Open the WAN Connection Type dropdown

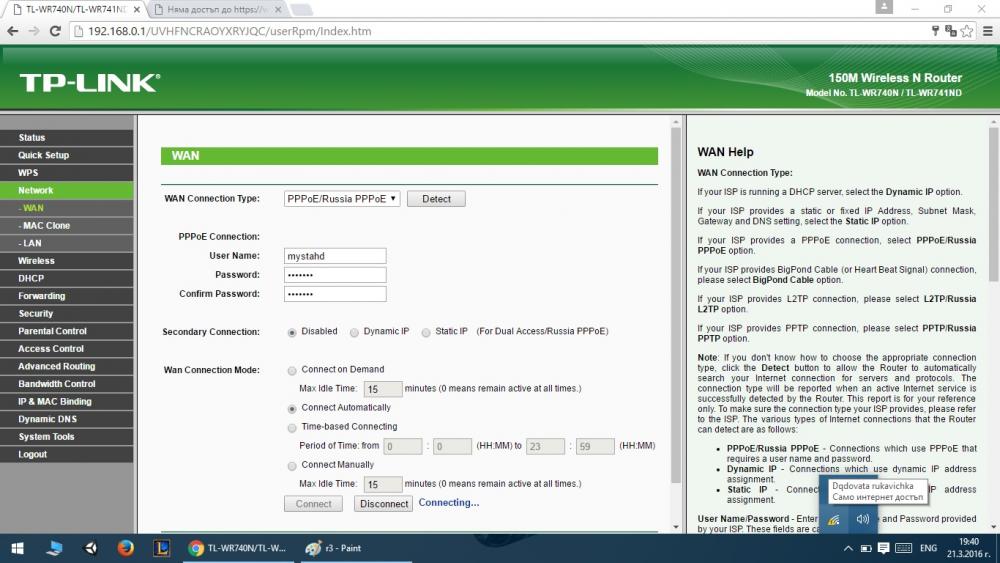tap(342, 199)
